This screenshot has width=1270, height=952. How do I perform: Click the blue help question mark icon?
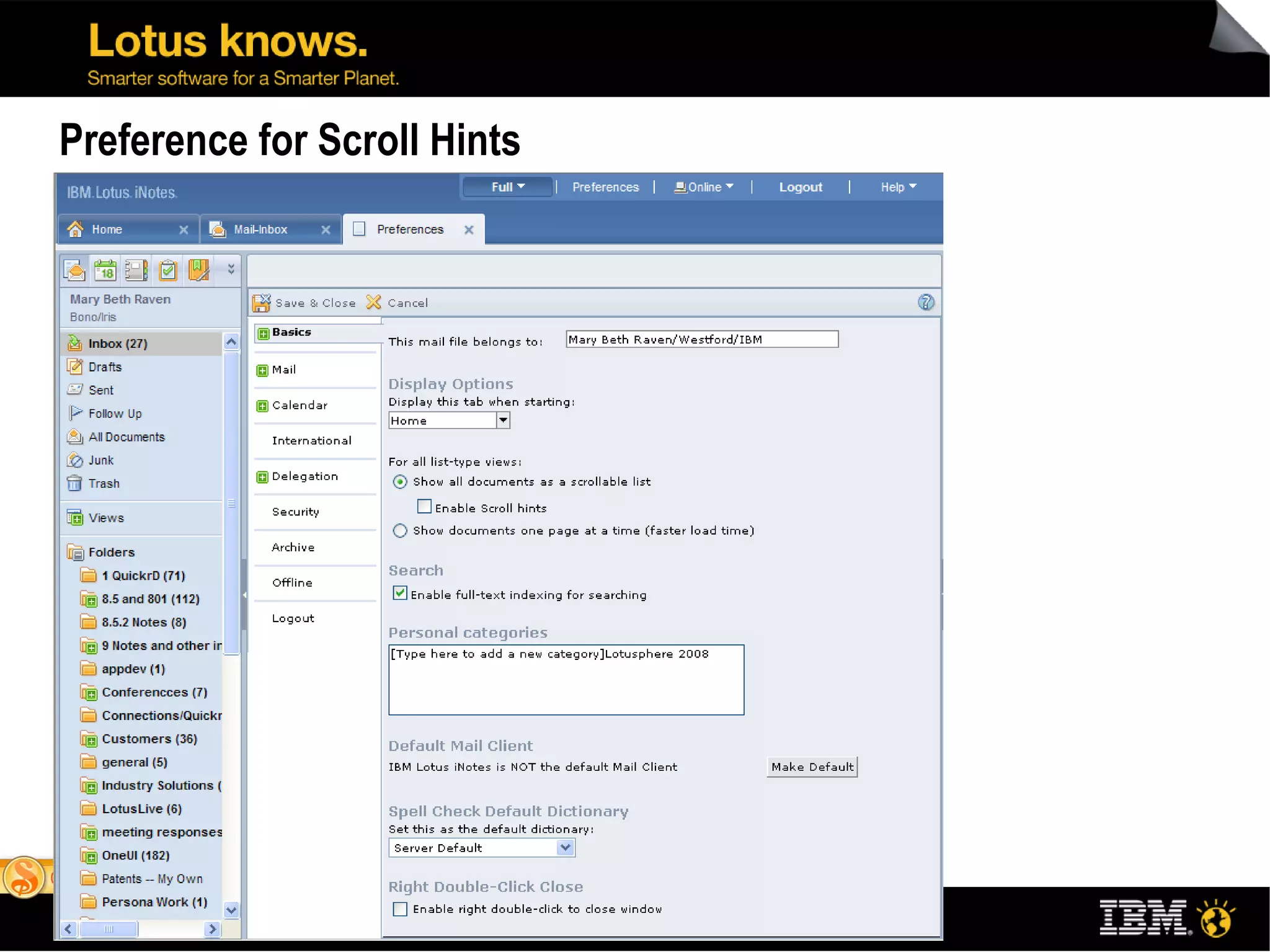click(925, 303)
